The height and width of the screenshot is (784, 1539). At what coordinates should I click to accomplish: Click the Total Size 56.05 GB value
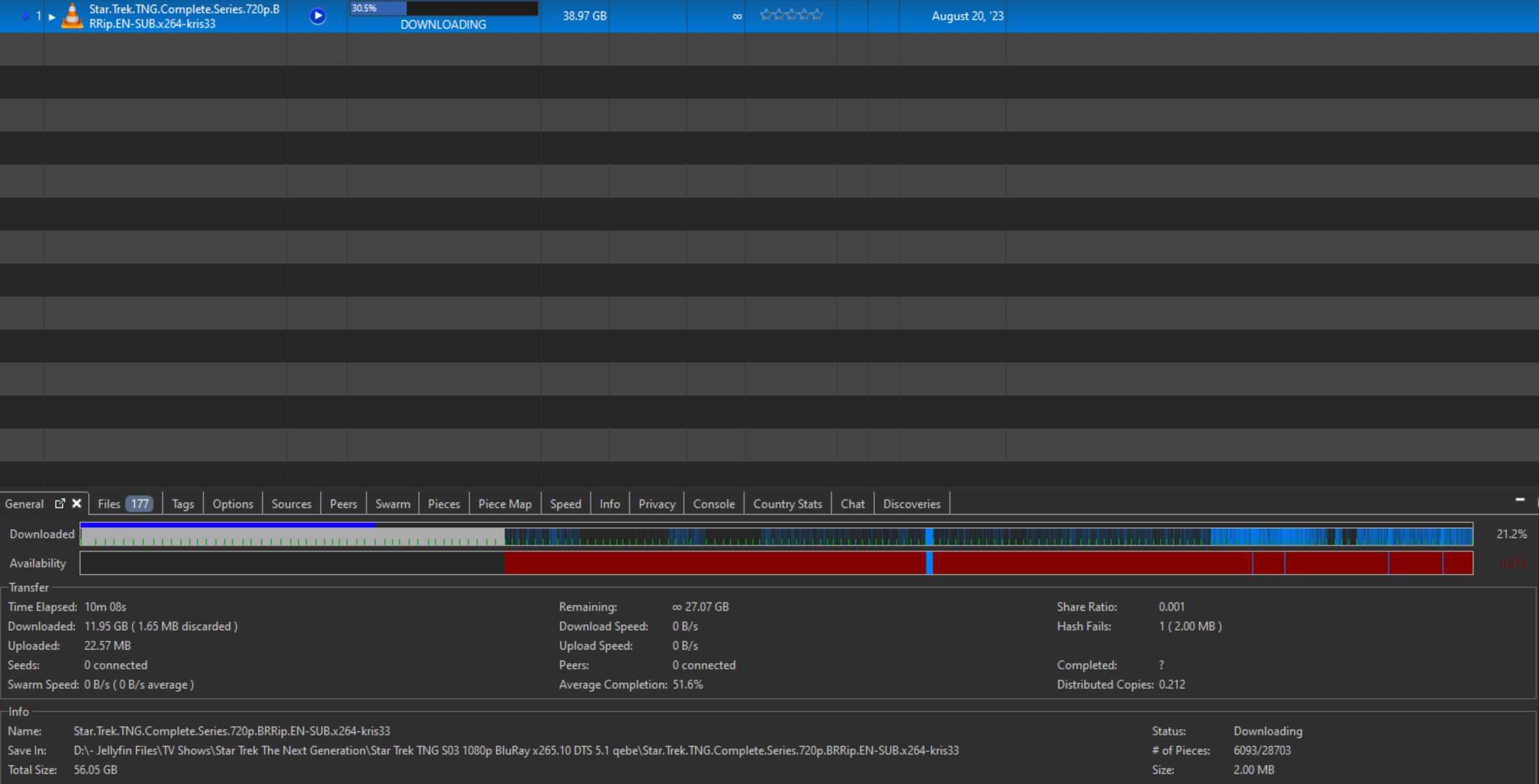click(95, 770)
